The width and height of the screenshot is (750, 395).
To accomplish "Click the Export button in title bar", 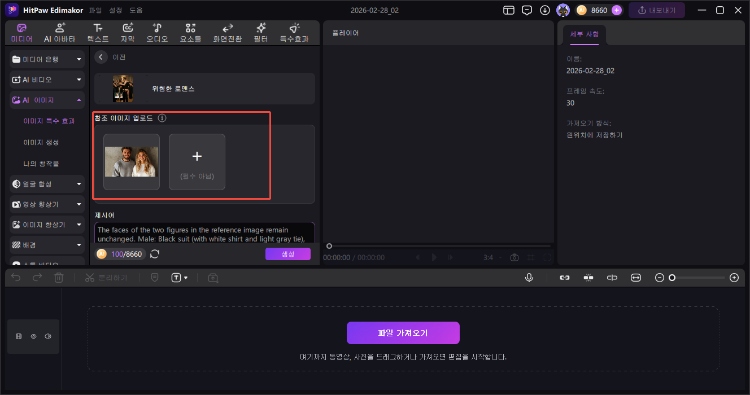I will point(657,10).
